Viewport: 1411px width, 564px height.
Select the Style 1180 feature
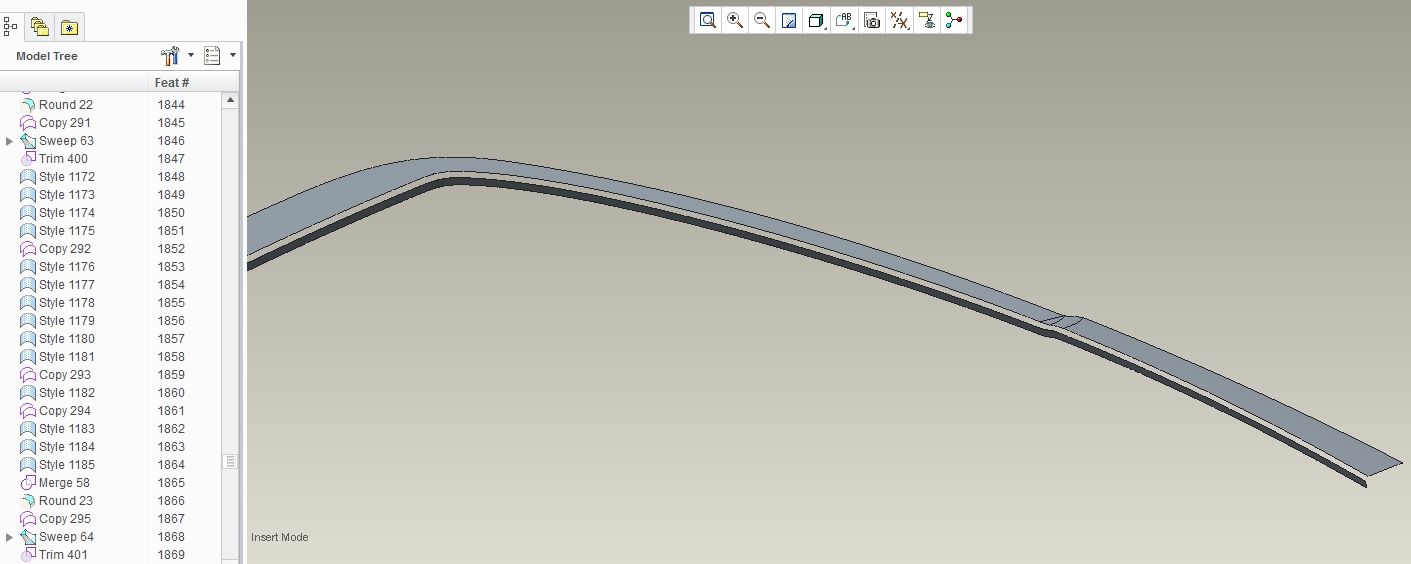pyautogui.click(x=67, y=339)
